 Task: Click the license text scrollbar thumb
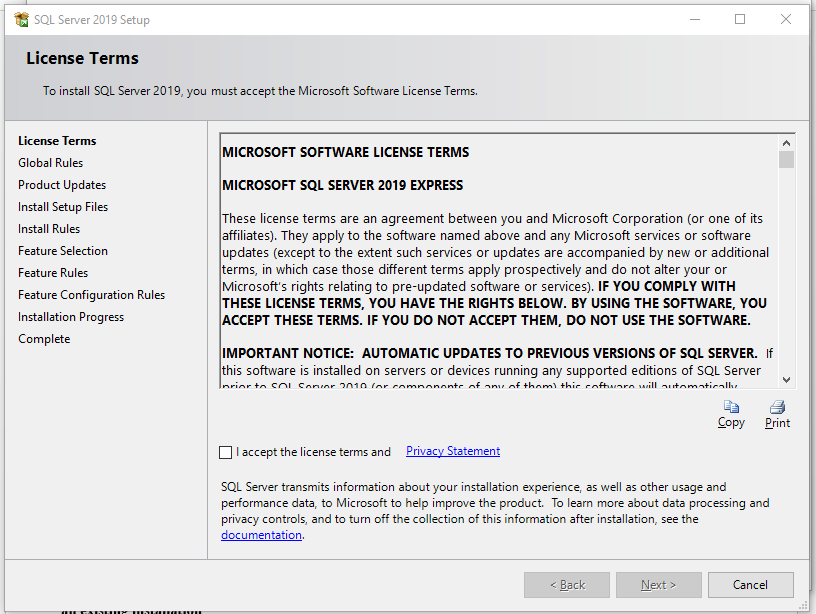click(786, 160)
